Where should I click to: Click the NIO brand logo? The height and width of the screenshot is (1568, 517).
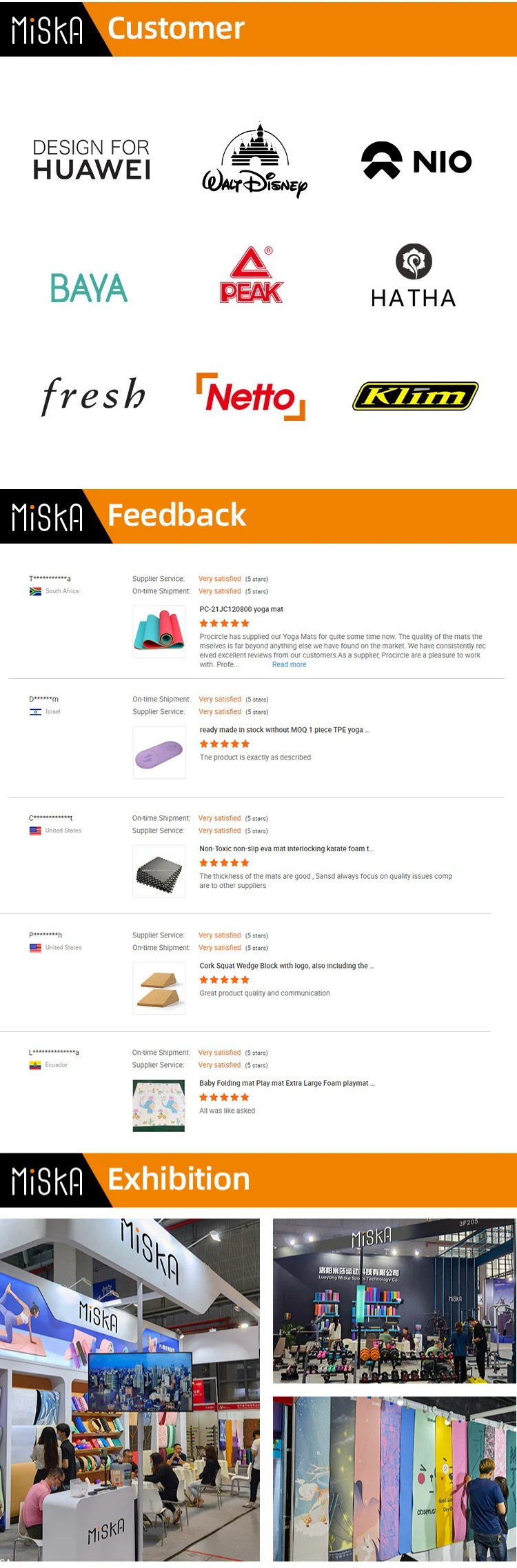click(x=416, y=161)
